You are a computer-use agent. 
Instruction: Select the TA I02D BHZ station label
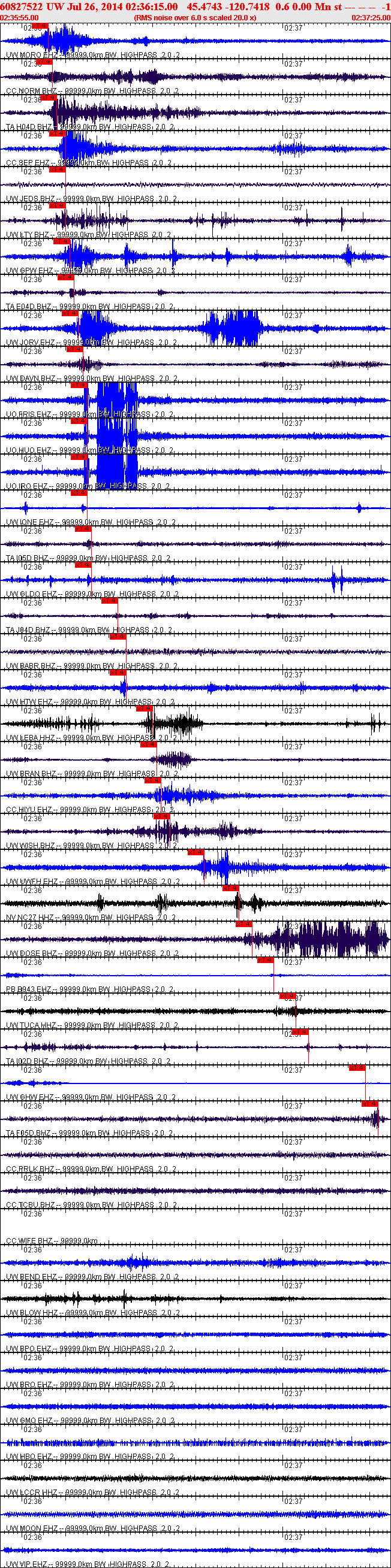click(89, 1061)
